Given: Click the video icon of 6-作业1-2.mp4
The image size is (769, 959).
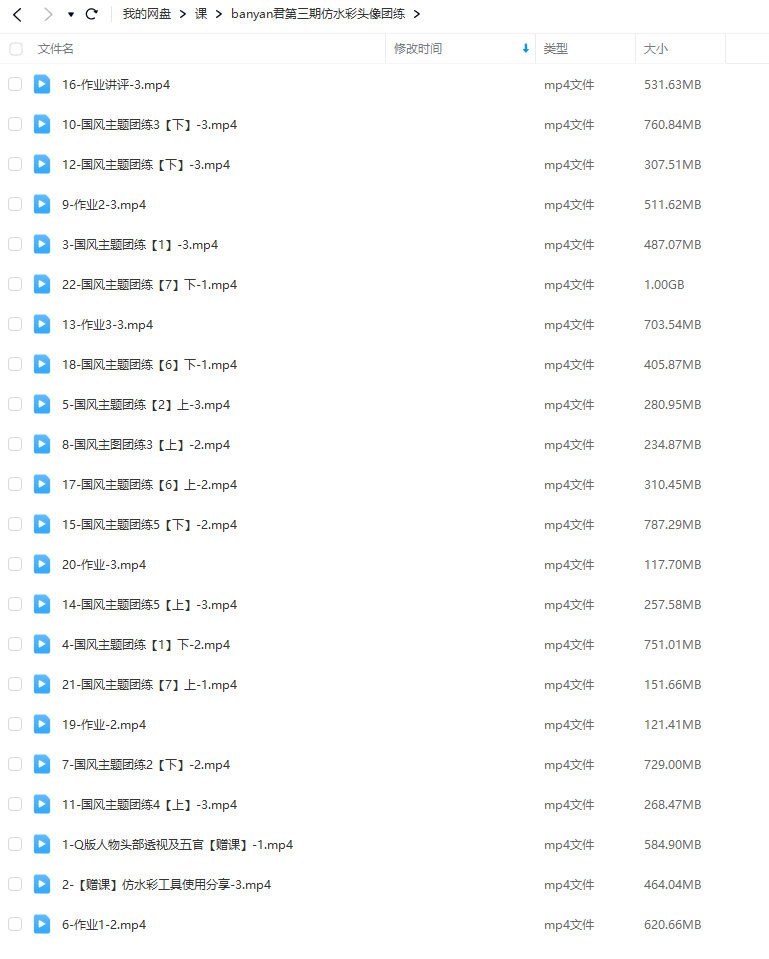Looking at the screenshot, I should 42,924.
